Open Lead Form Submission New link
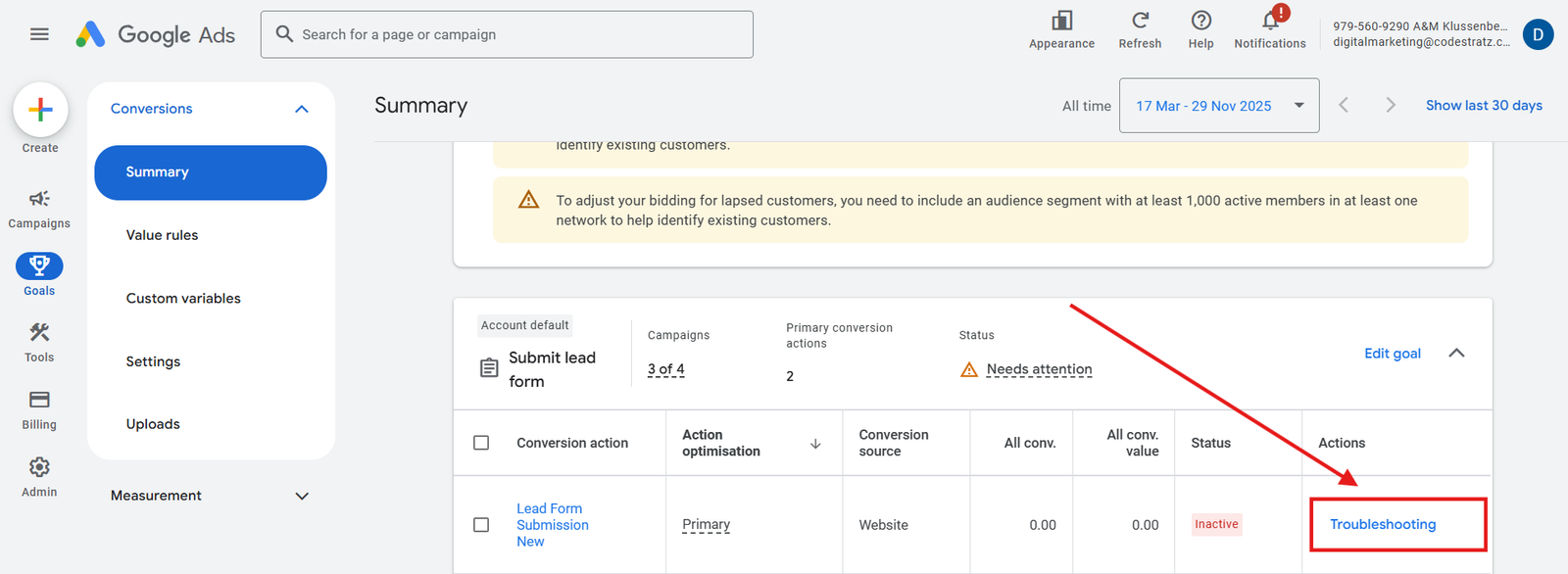 pos(553,525)
